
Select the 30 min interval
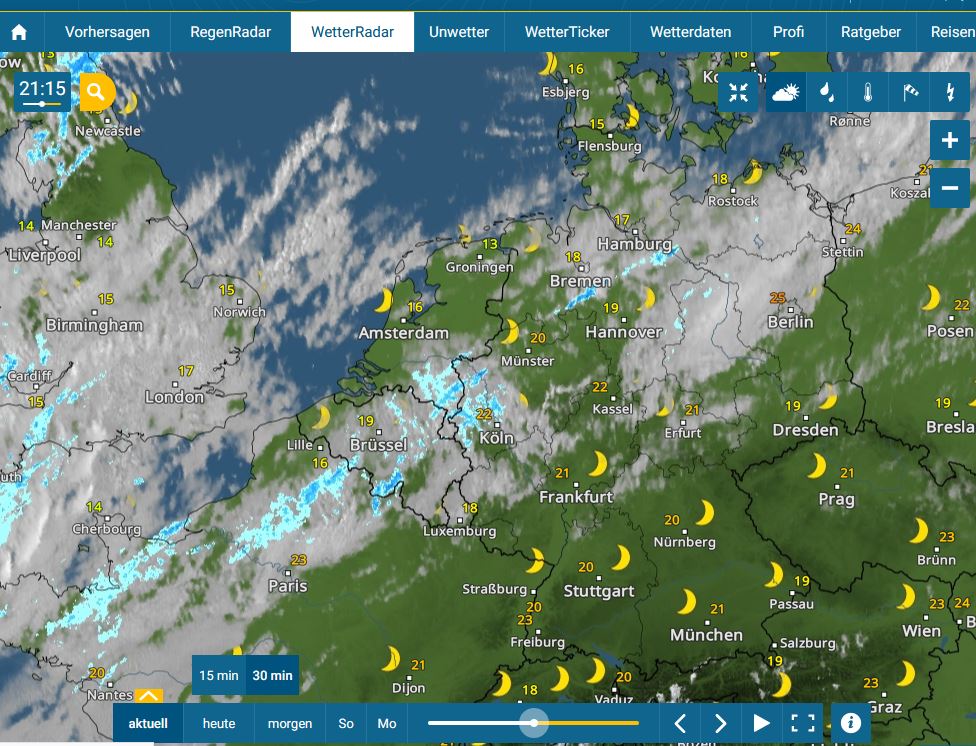click(273, 675)
